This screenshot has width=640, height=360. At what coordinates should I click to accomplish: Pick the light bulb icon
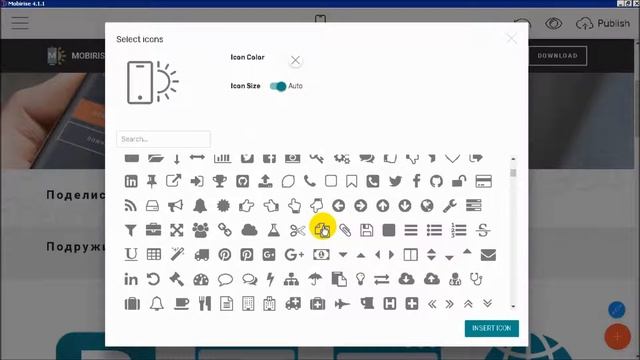[x=360, y=279]
